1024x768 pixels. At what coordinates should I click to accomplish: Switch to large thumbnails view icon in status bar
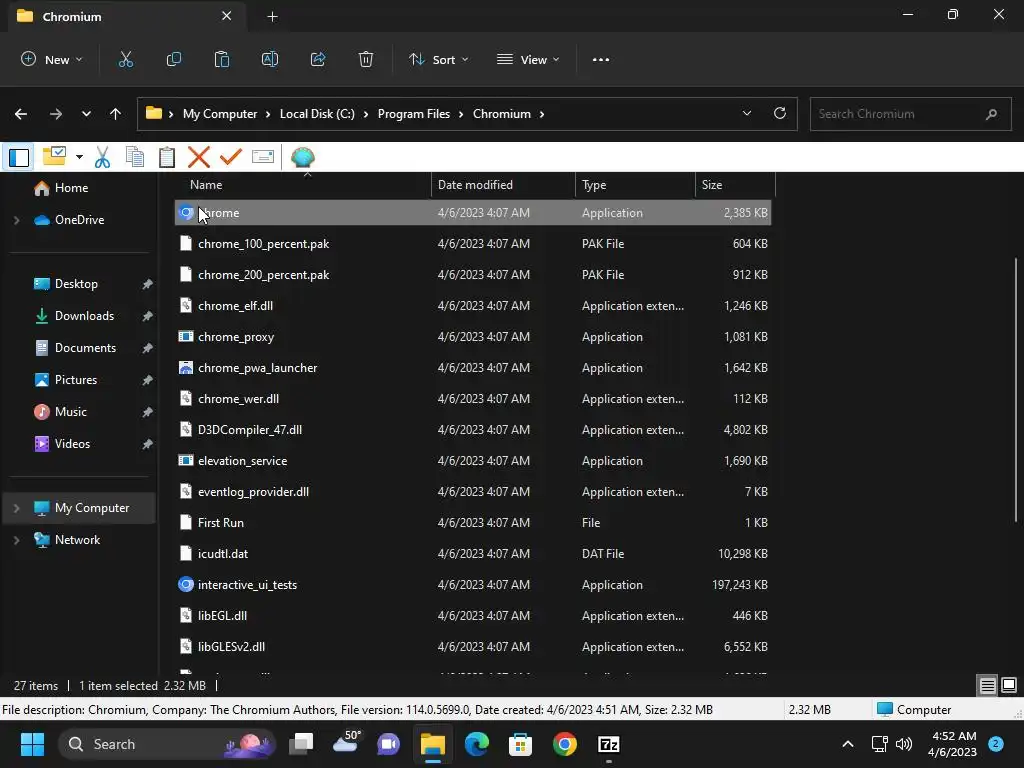tap(1009, 685)
